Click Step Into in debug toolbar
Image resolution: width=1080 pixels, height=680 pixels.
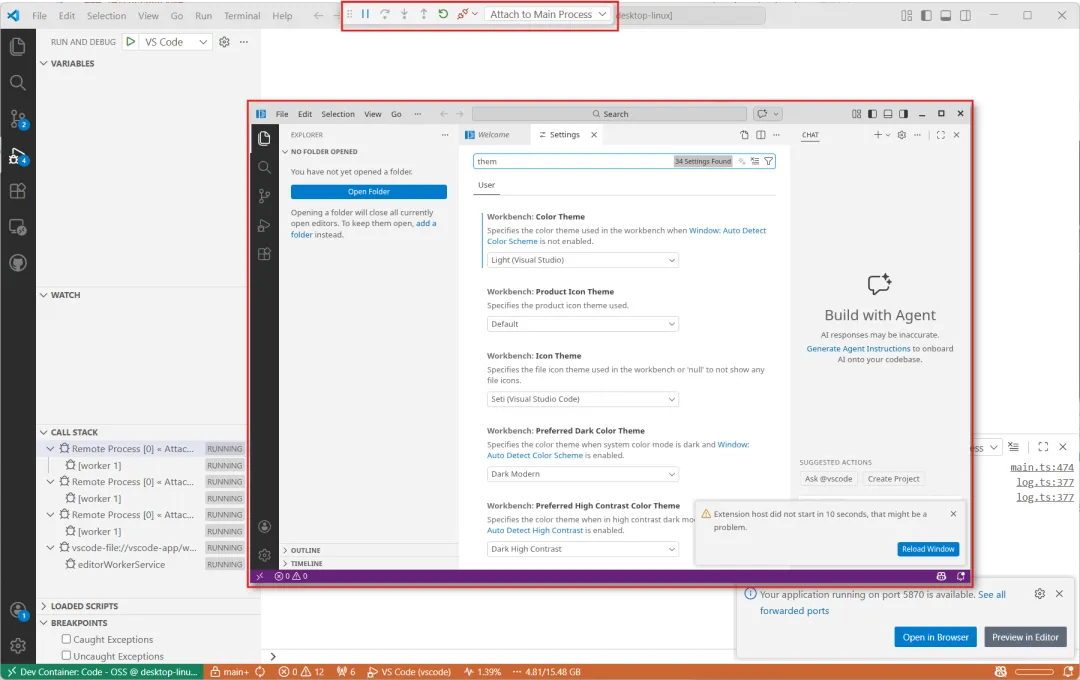[x=404, y=14]
